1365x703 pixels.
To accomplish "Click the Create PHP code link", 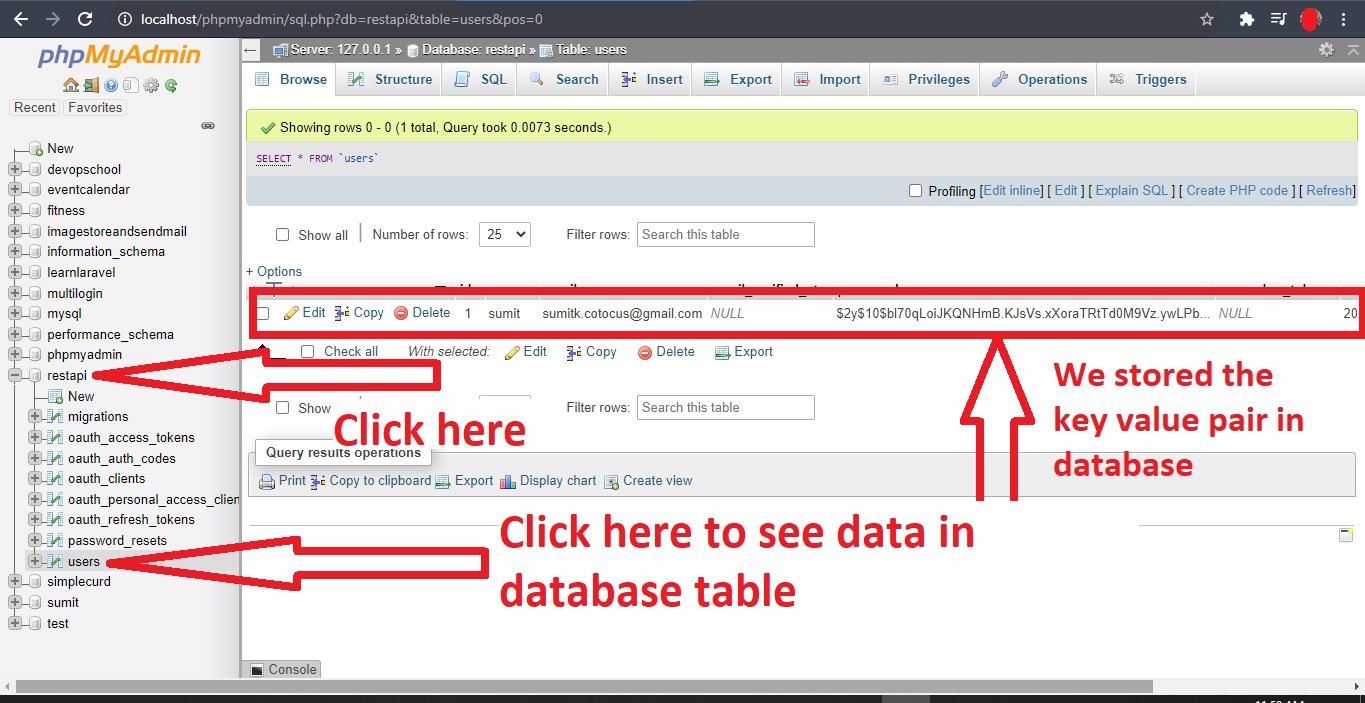I will [1237, 191].
